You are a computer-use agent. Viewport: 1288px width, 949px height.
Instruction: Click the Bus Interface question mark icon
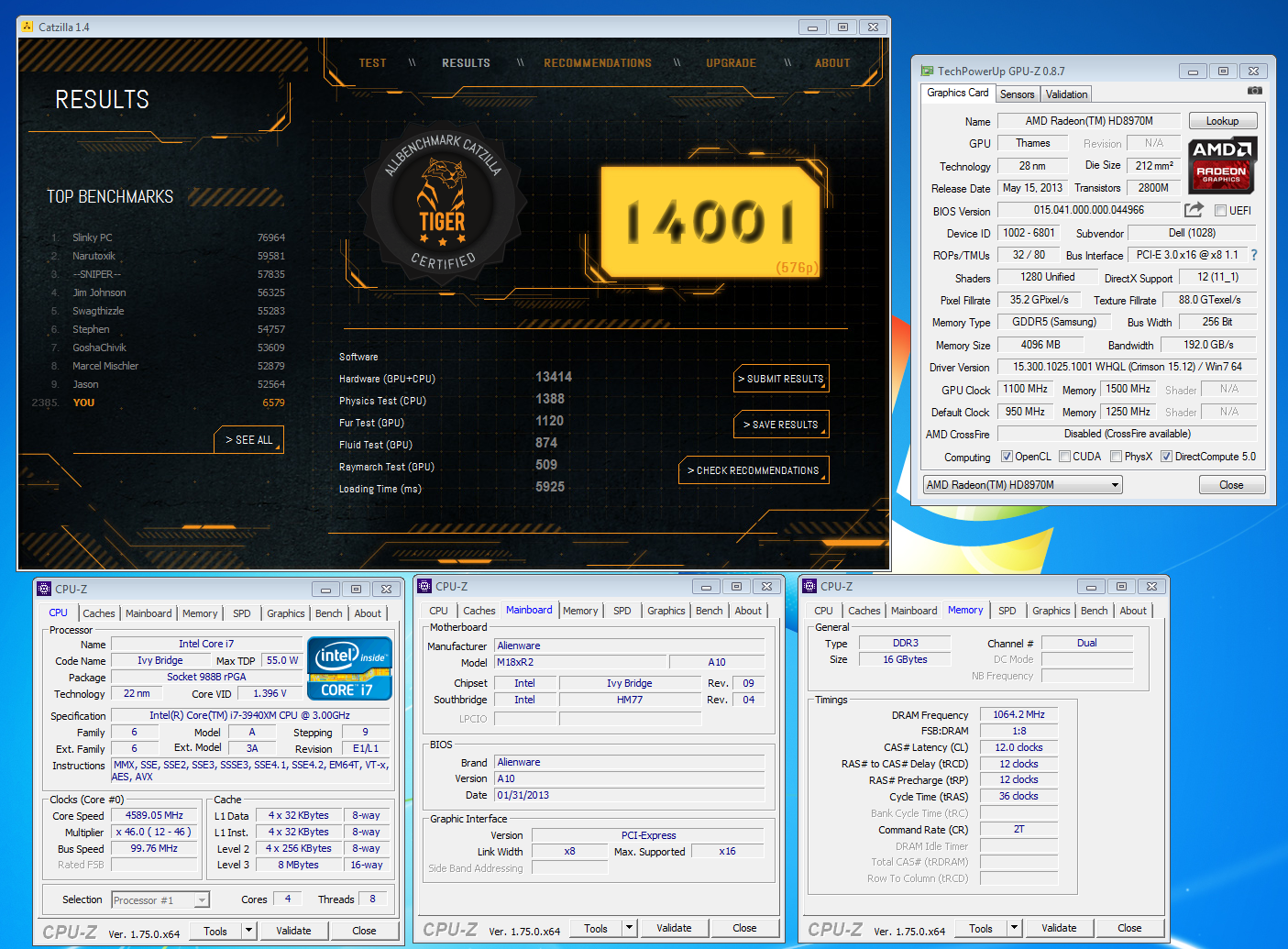tap(1254, 255)
